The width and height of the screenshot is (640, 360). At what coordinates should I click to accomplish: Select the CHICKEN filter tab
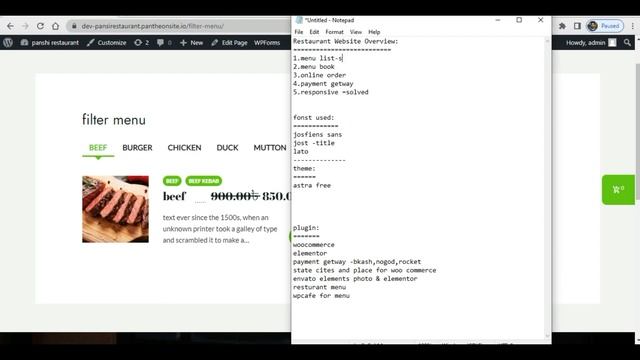184,148
